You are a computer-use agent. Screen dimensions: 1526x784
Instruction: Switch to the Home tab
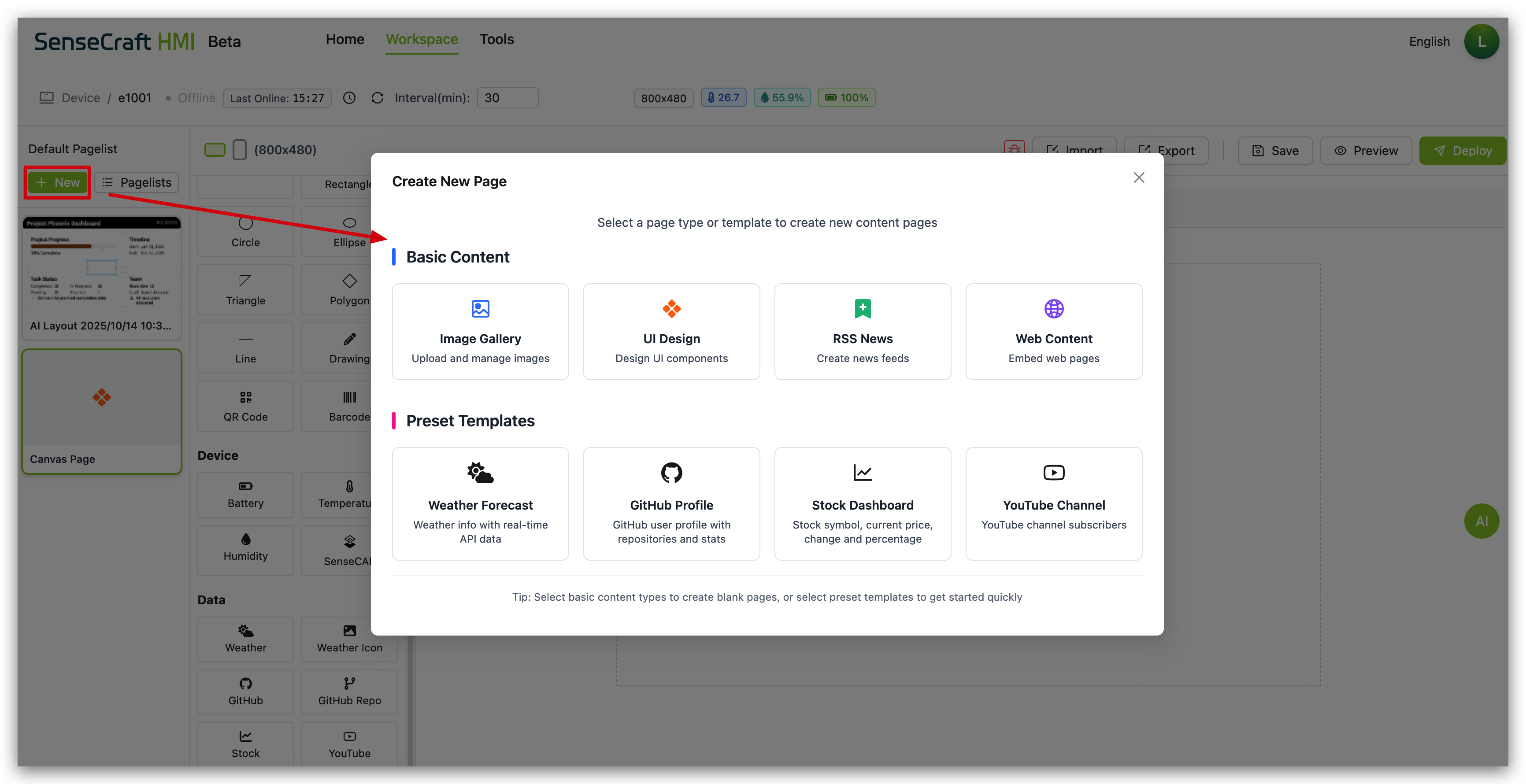click(x=345, y=39)
